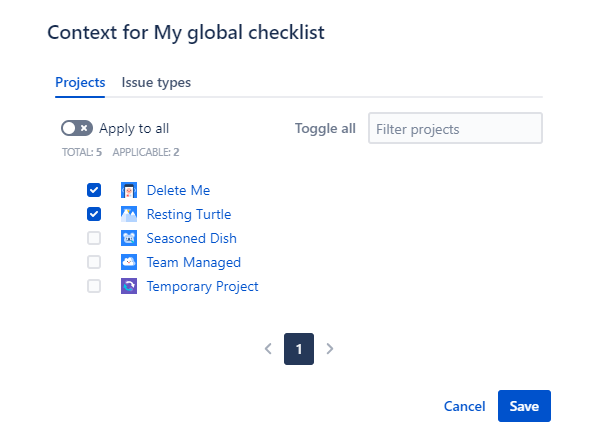Select page 1 in pagination
Image resolution: width=598 pixels, height=447 pixels.
click(299, 349)
